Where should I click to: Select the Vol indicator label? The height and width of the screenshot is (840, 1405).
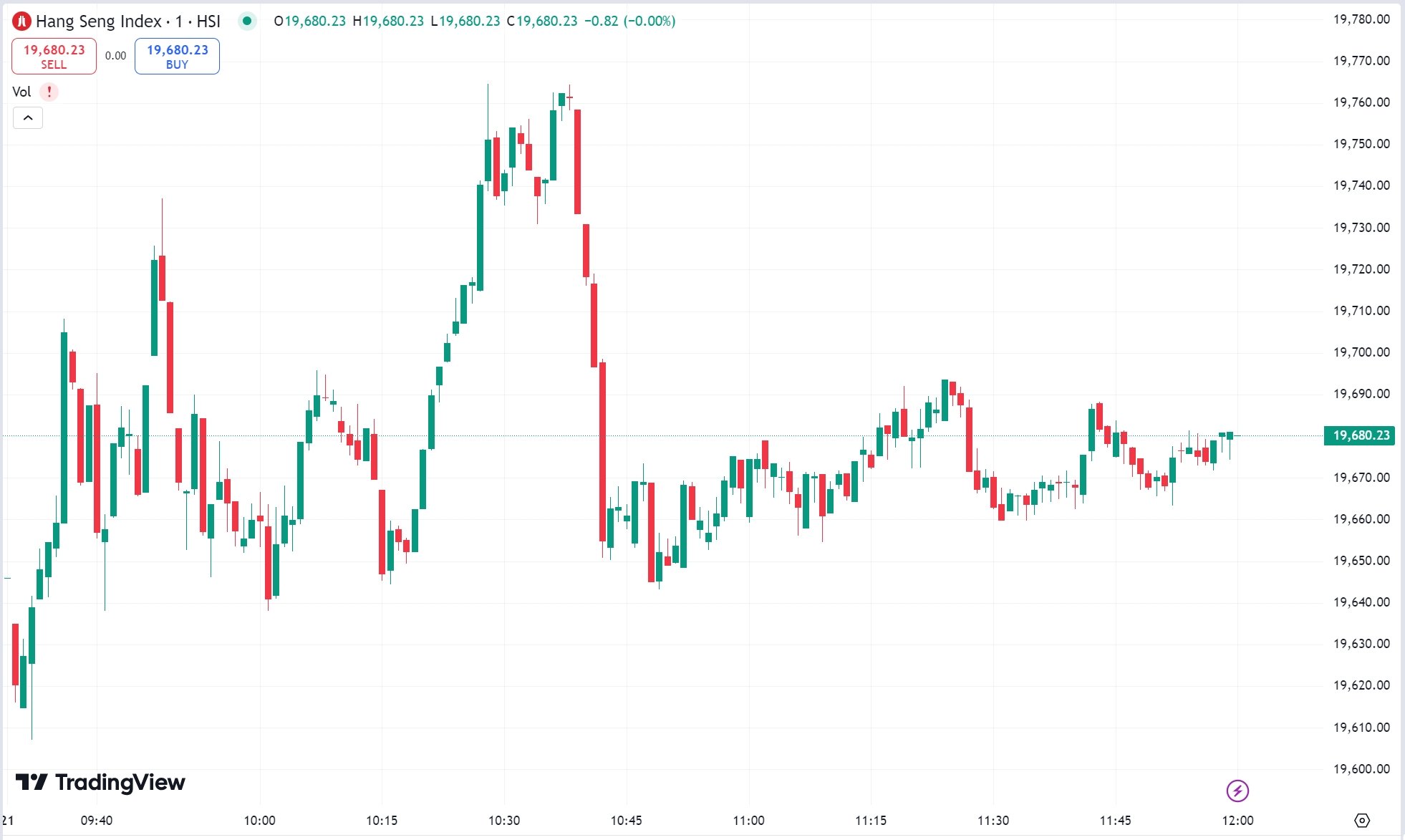pyautogui.click(x=21, y=92)
